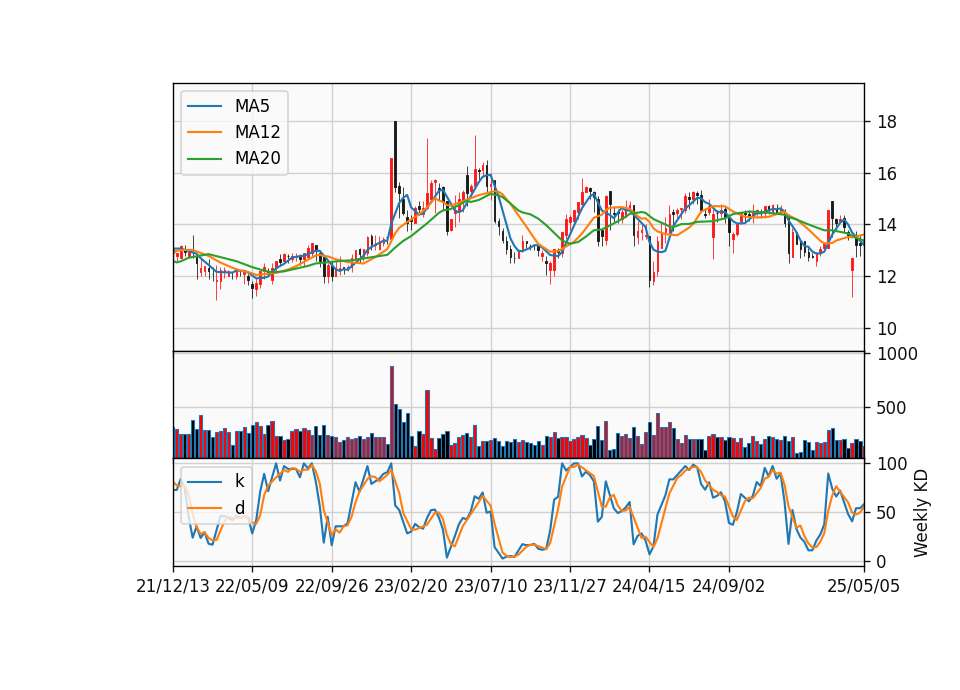This screenshot has width=960, height=690.
Task: Click the KD axis value 50
Action: 887,512
